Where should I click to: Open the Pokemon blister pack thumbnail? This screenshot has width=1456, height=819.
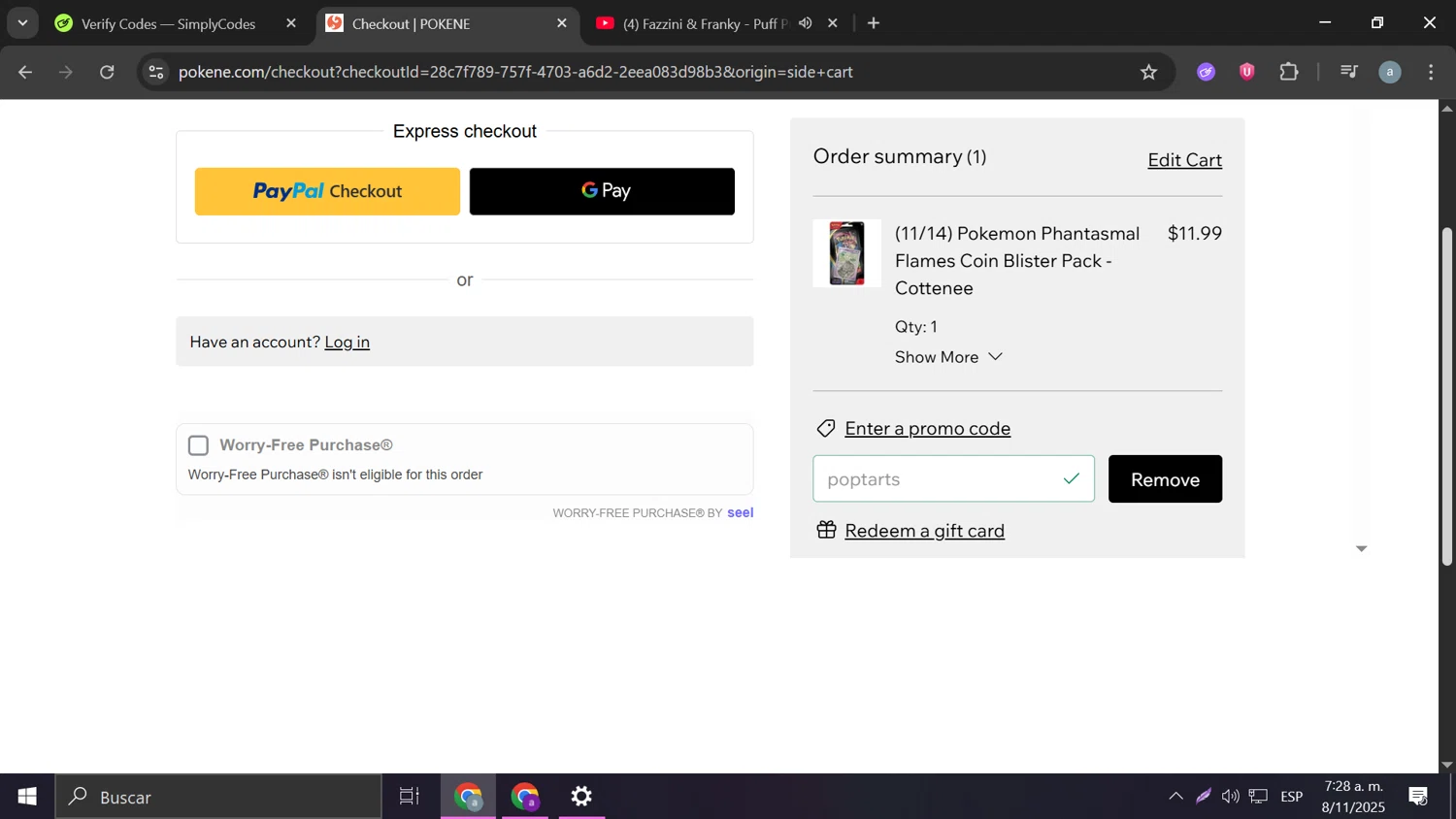pos(846,253)
